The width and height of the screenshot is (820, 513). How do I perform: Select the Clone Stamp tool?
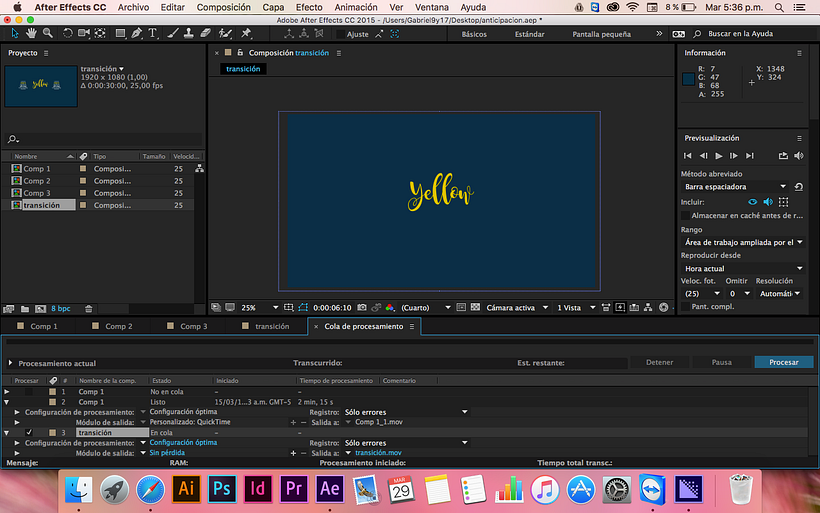(x=189, y=34)
